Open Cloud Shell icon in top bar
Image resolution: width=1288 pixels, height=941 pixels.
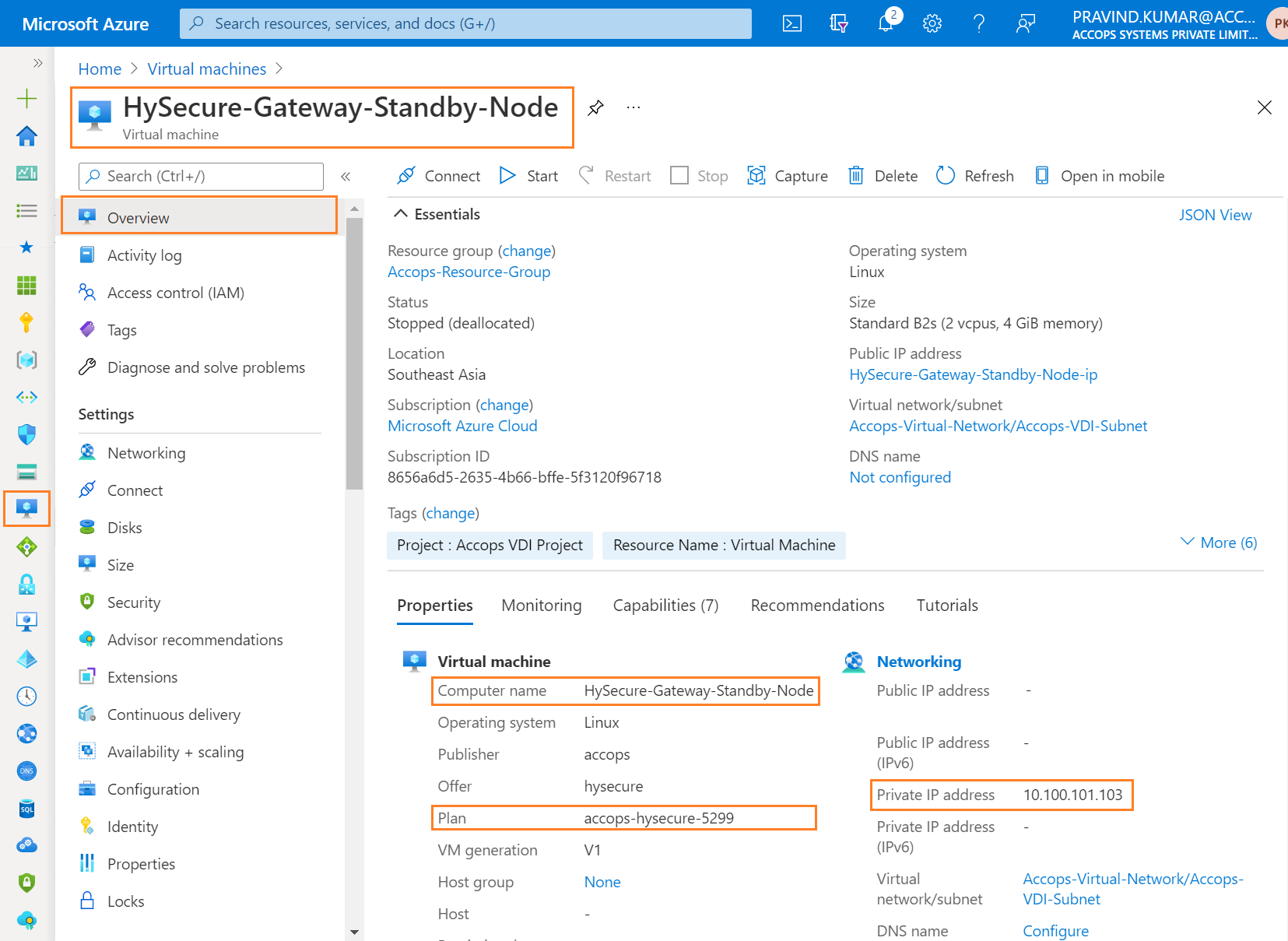pyautogui.click(x=792, y=23)
